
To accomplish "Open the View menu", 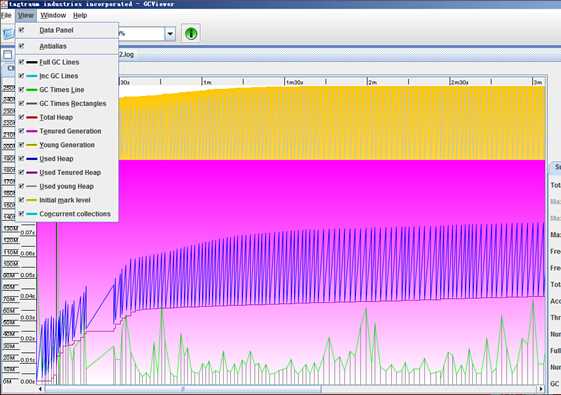I will (x=26, y=15).
